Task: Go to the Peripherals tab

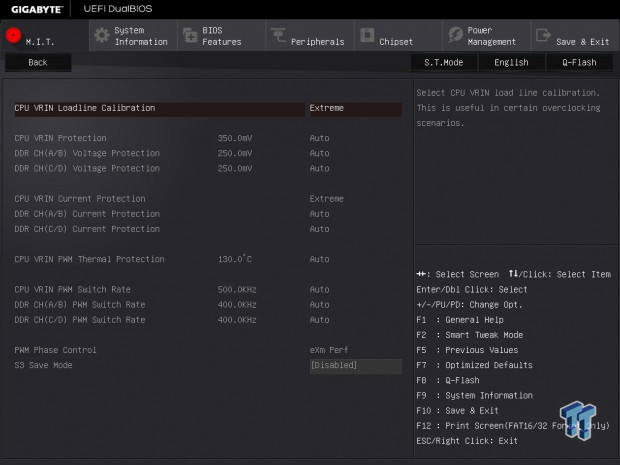Action: tap(310, 35)
